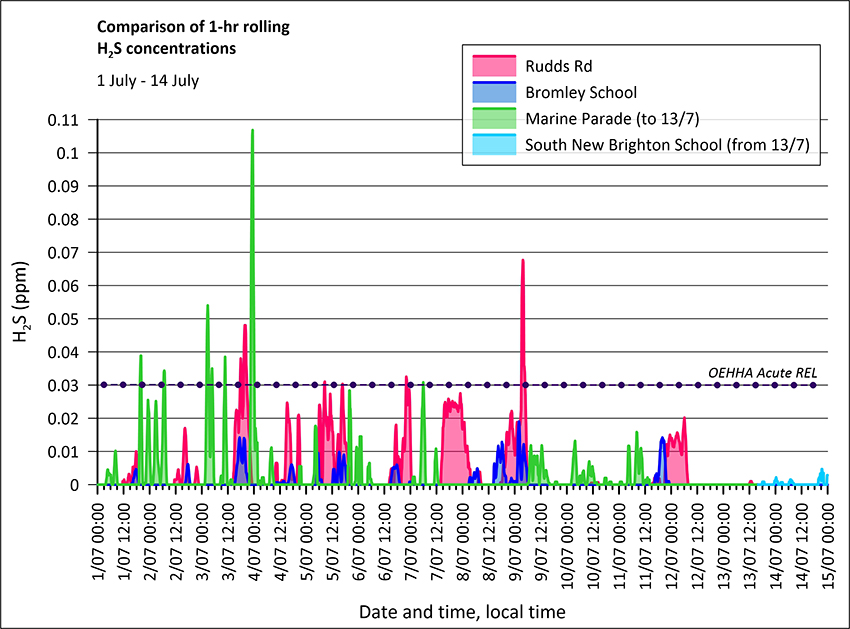The height and width of the screenshot is (629, 850).
Task: Click the green Marine Parade legend swatch
Action: click(494, 119)
